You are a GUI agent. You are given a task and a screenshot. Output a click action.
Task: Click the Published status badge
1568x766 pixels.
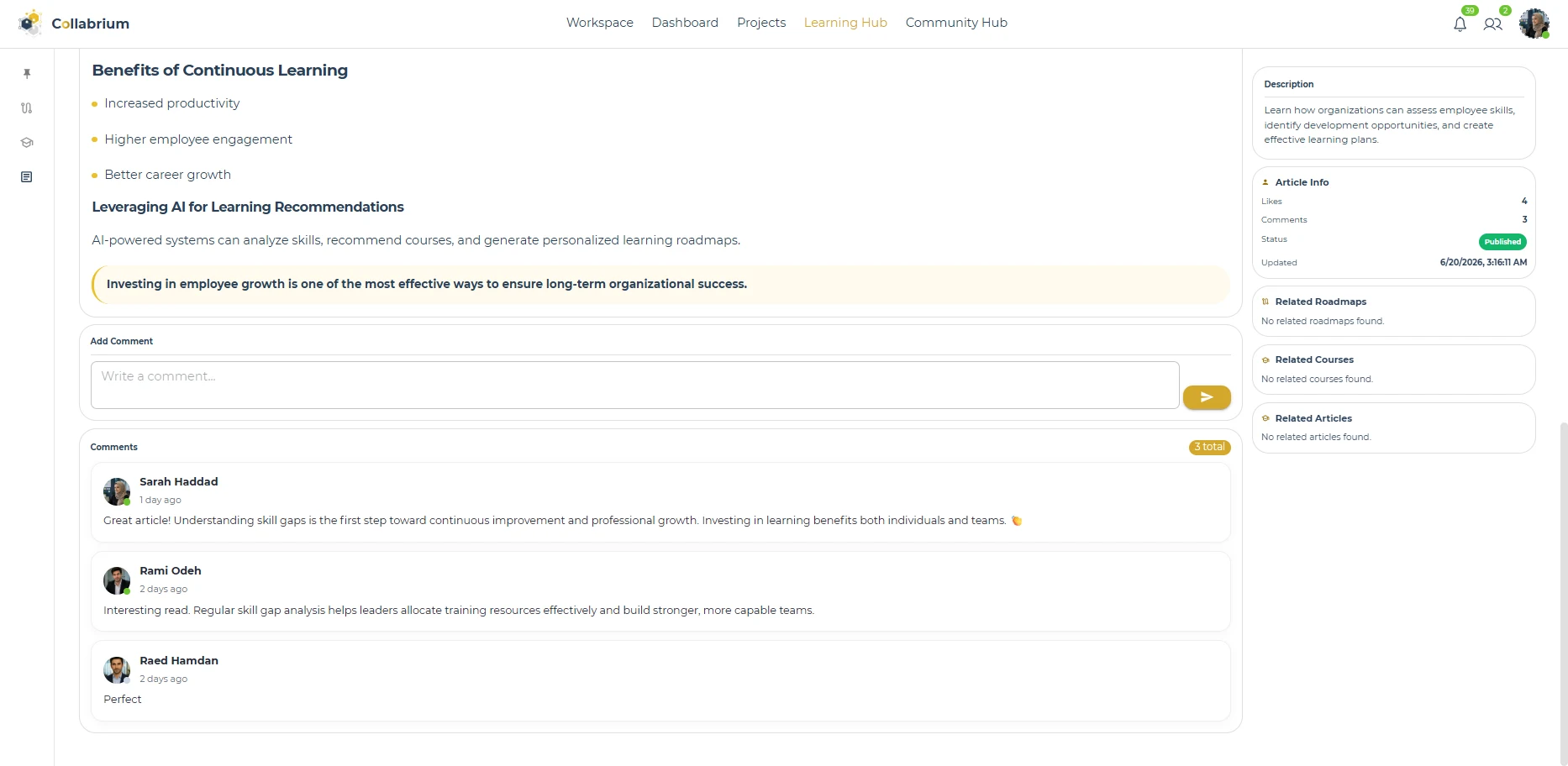(1502, 242)
